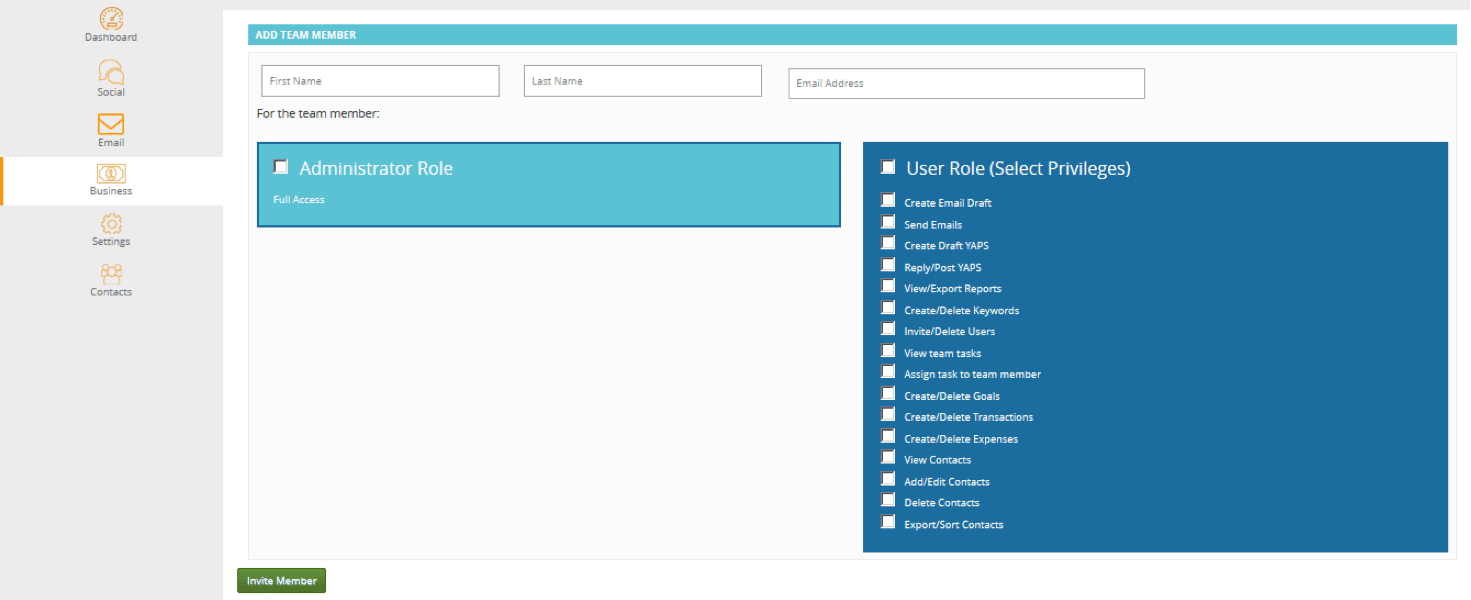Click the Contacts people icon

point(111,273)
